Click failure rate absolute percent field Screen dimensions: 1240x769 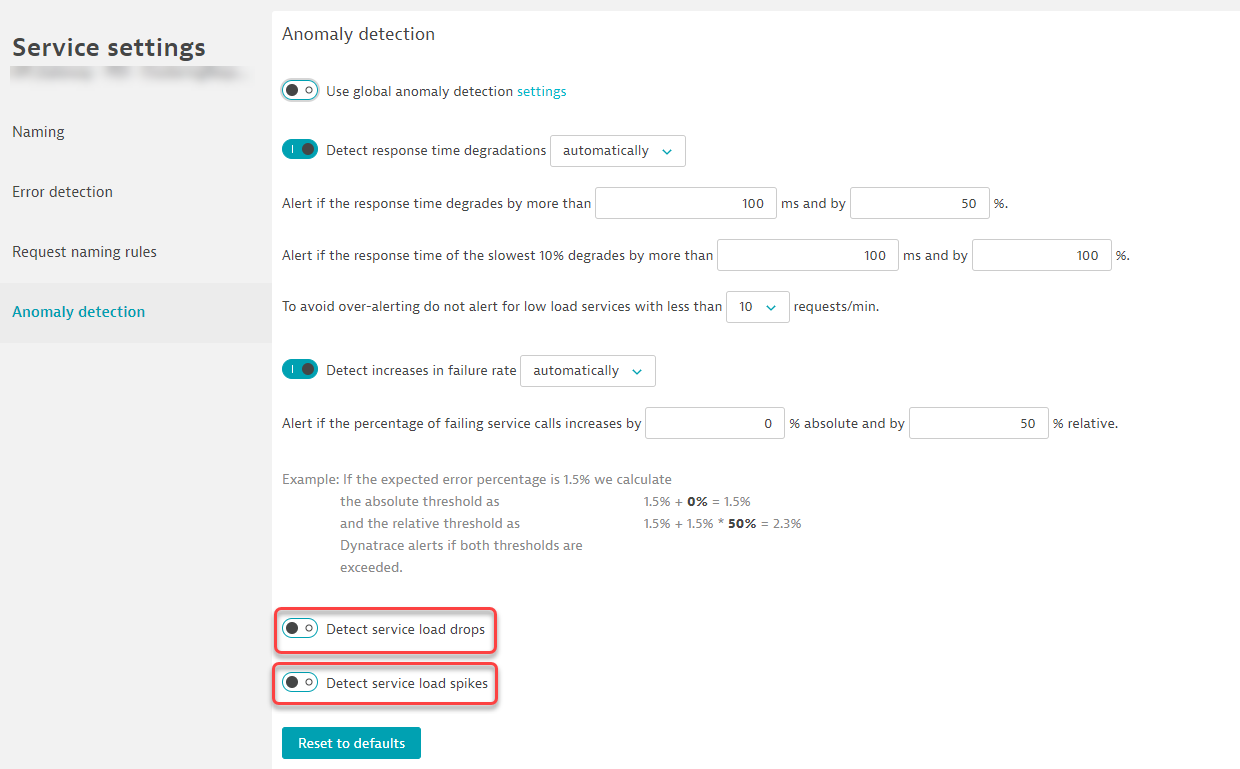click(714, 424)
